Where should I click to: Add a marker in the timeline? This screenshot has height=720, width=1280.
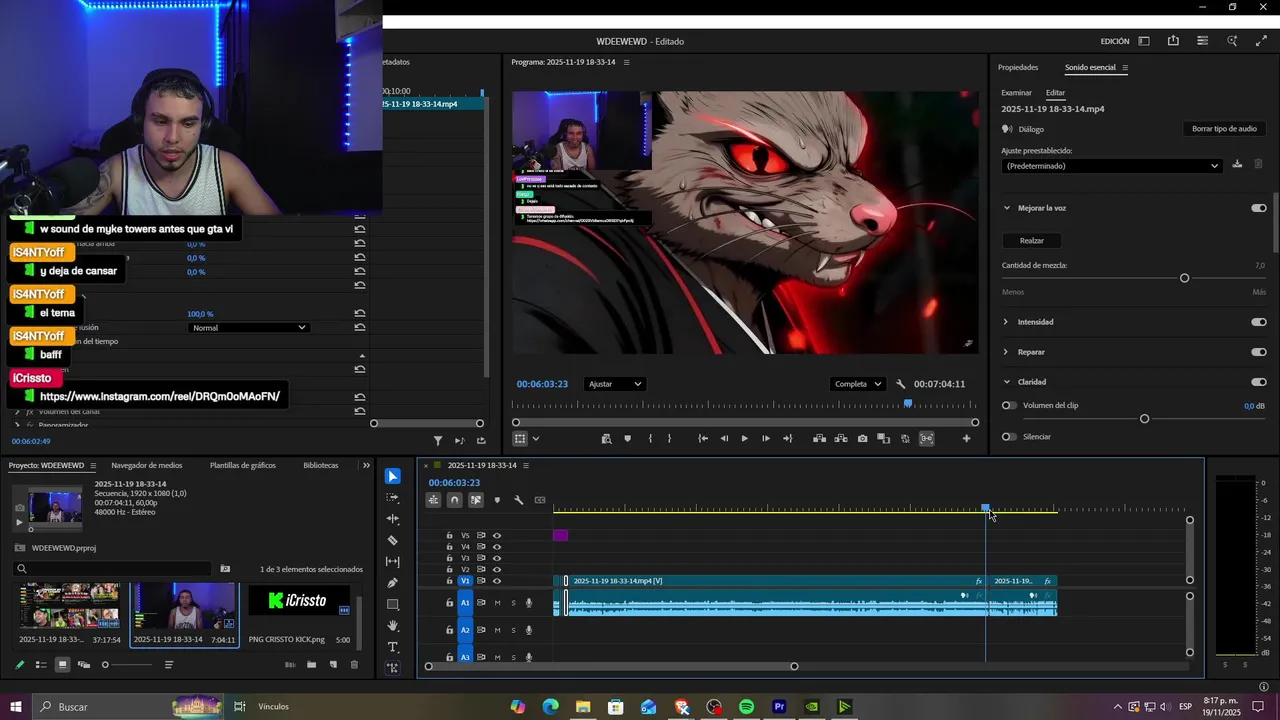(497, 500)
